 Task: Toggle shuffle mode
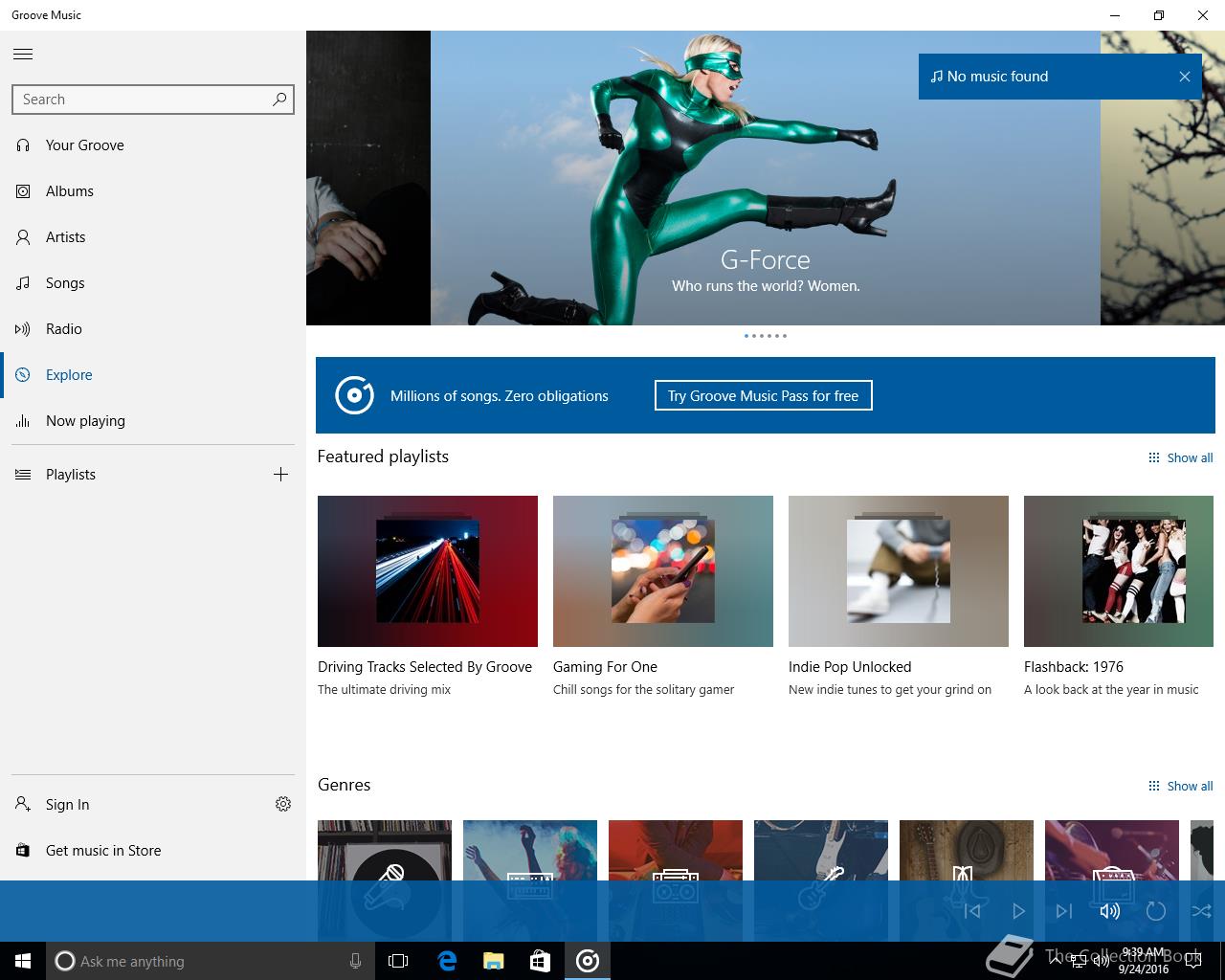[x=1201, y=911]
